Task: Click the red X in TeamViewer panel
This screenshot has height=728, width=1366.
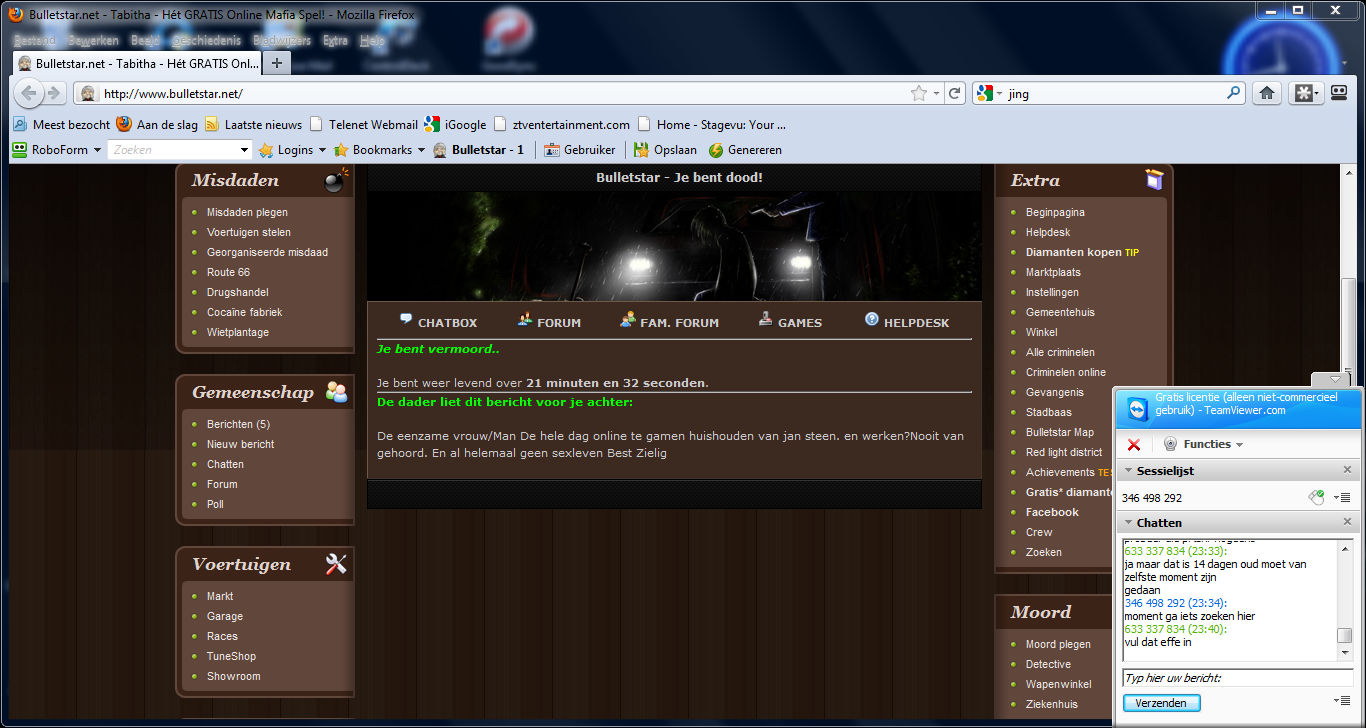Action: coord(1134,444)
